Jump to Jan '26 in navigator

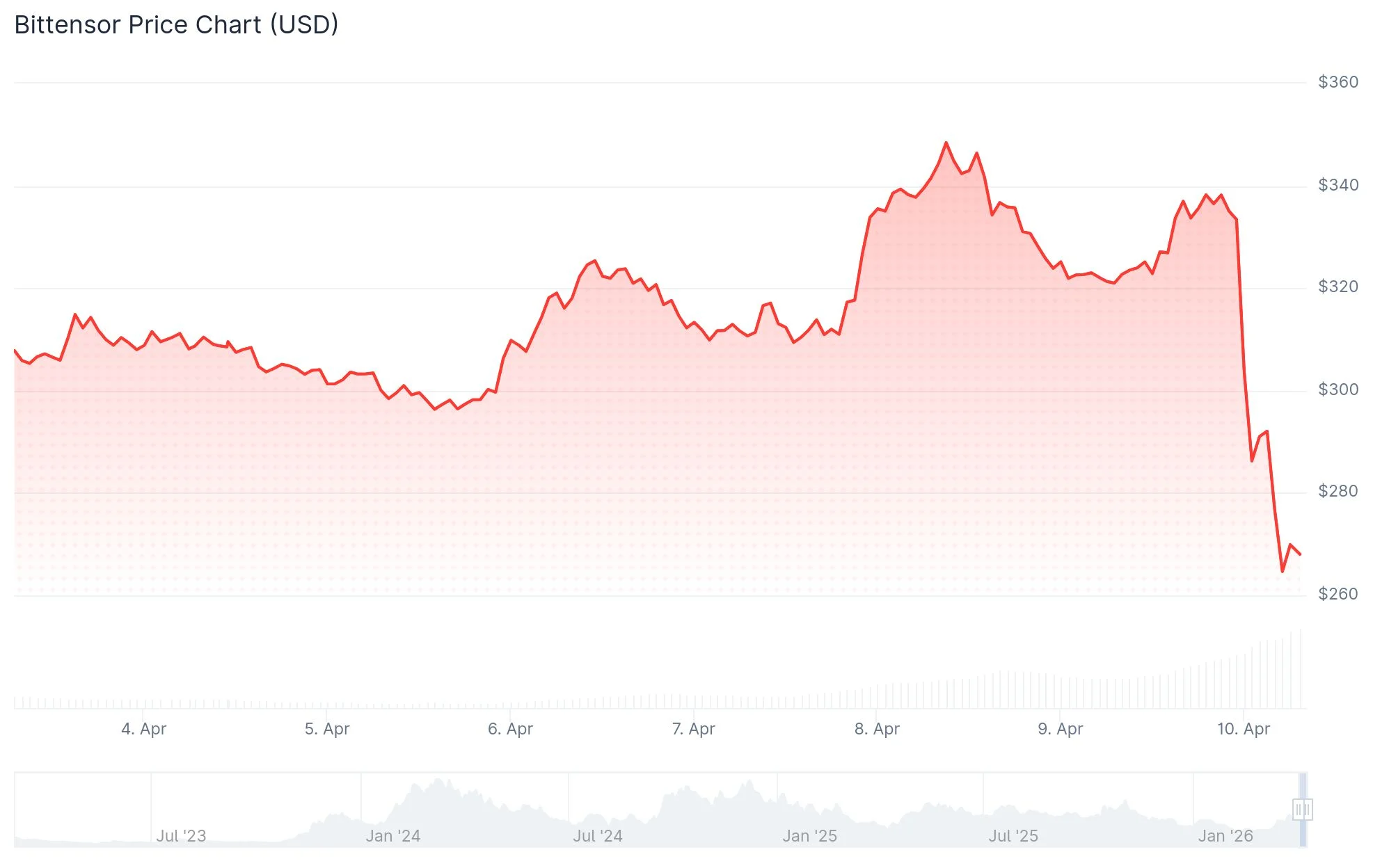tap(1225, 836)
